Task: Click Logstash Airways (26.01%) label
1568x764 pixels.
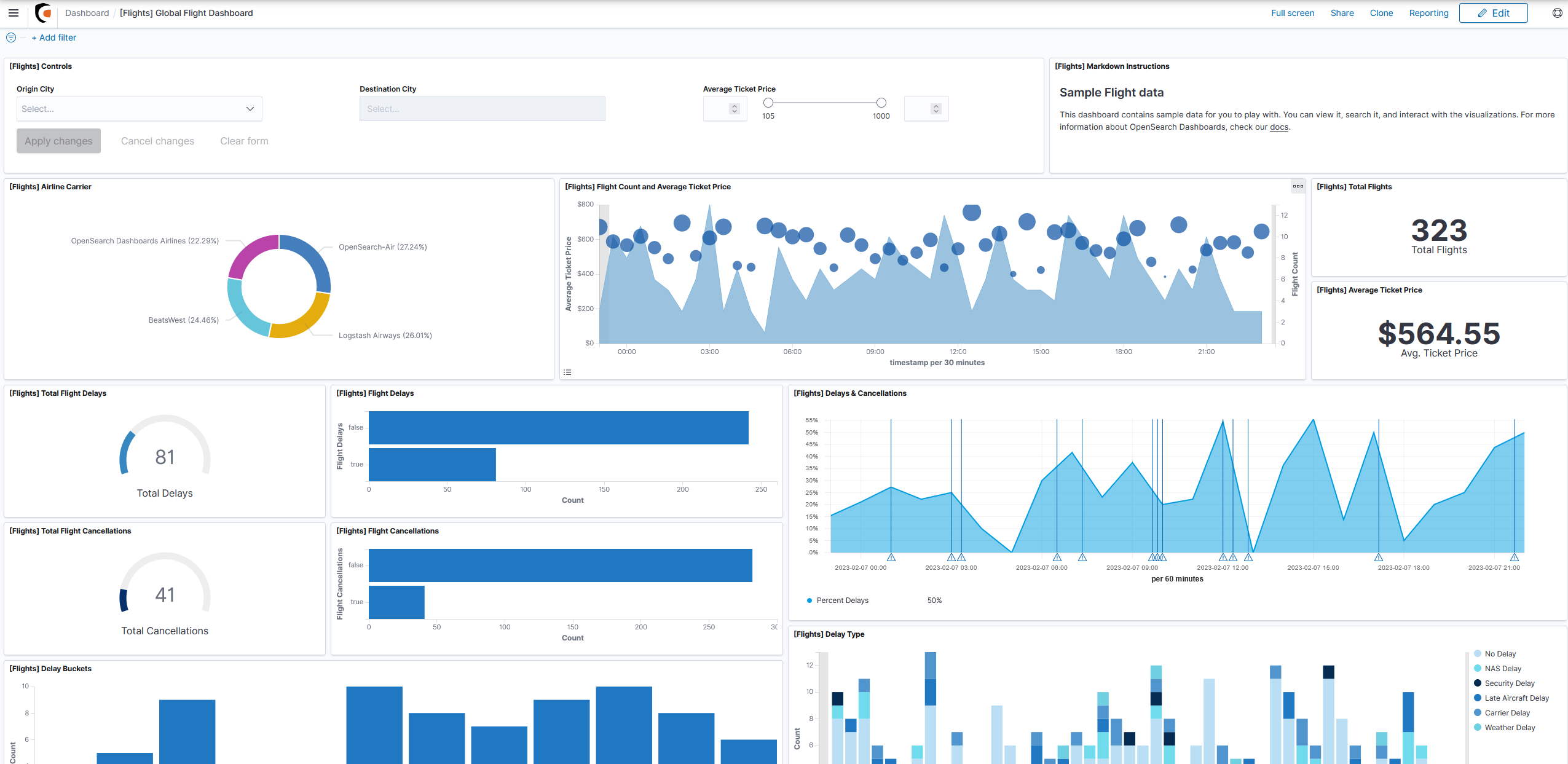Action: point(385,336)
